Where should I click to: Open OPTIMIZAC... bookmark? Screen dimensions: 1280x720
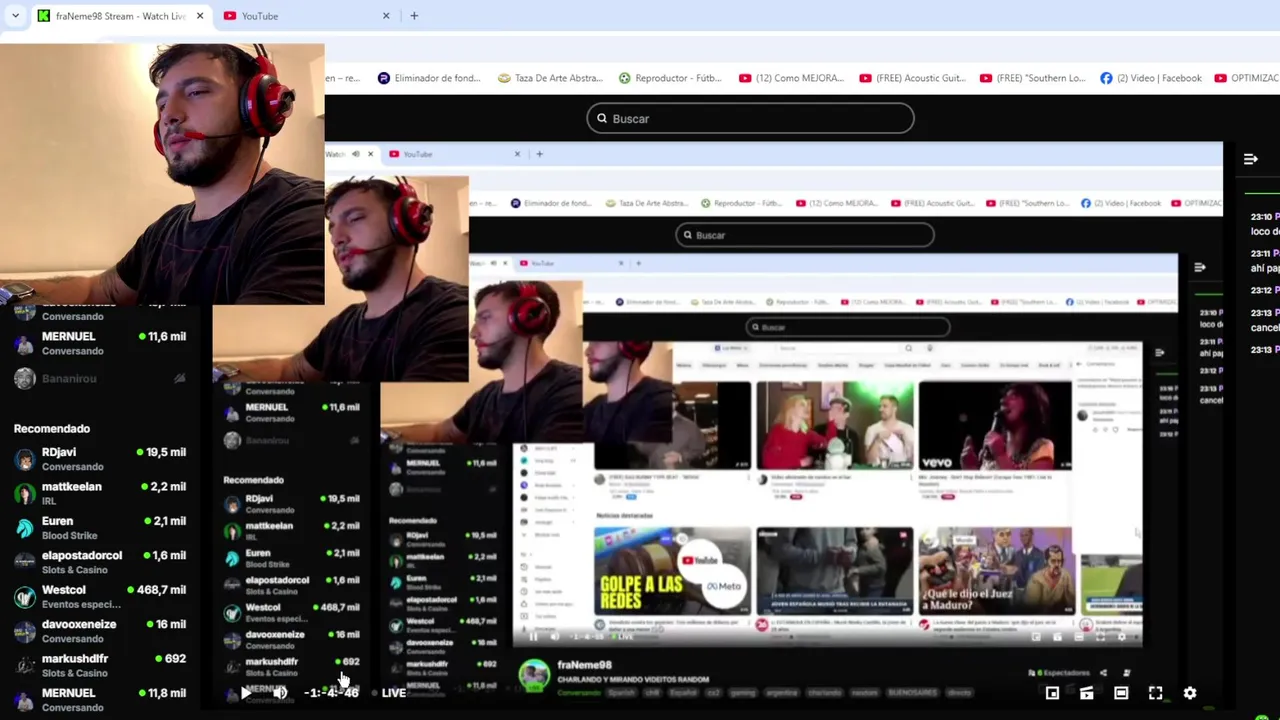click(x=1247, y=78)
